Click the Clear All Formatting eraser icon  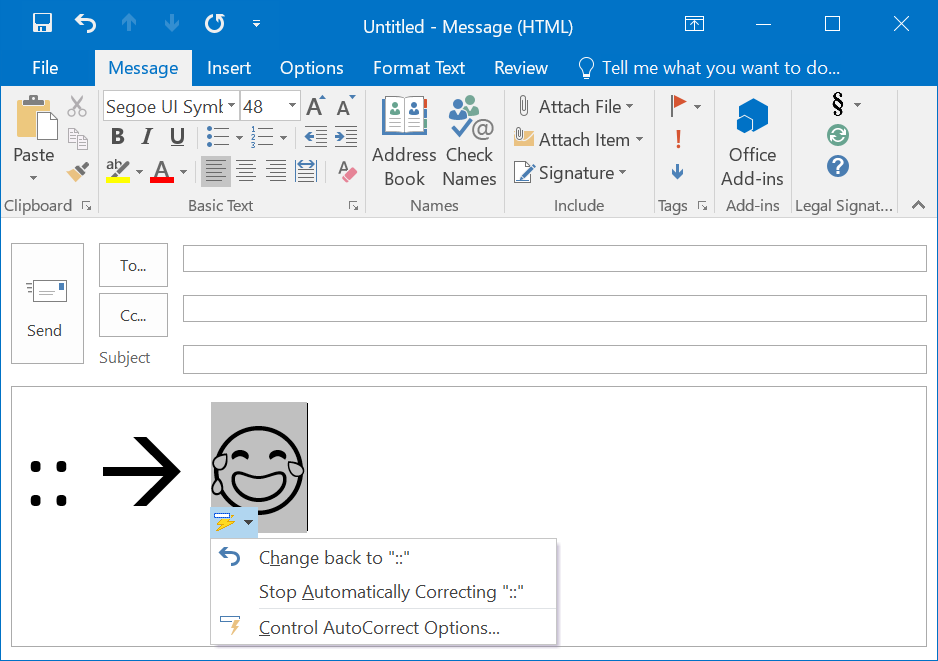[347, 171]
